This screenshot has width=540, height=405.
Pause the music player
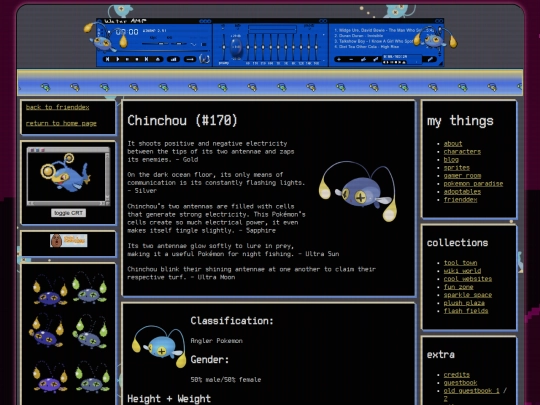click(x=127, y=59)
